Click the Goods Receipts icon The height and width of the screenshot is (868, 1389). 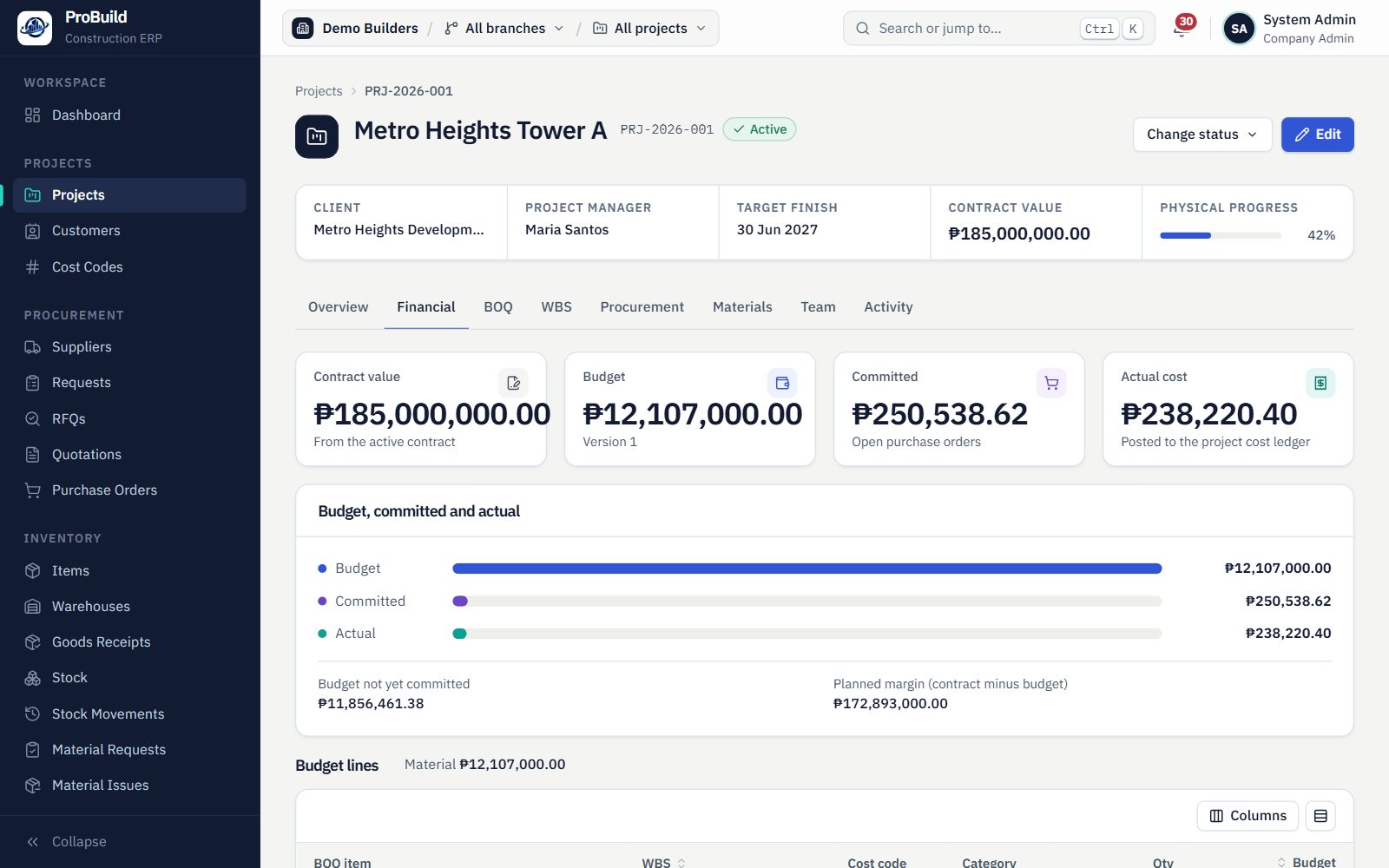pos(33,642)
